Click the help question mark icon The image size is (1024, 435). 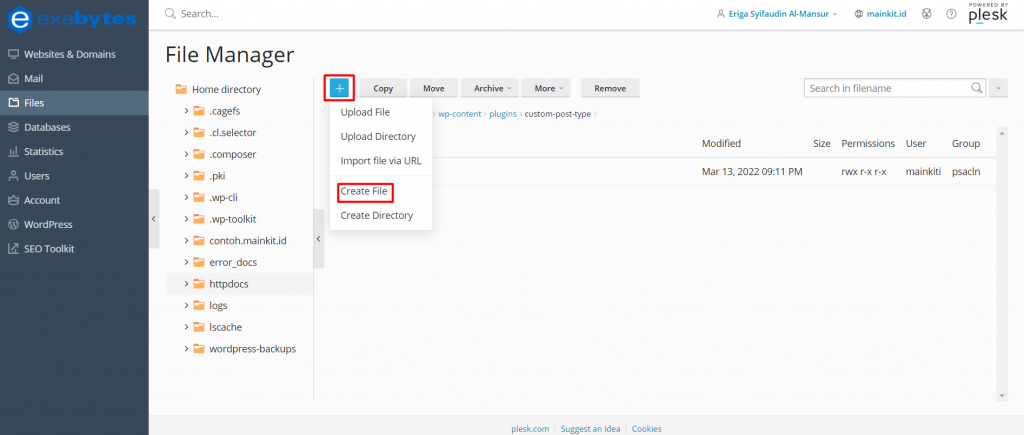951,14
